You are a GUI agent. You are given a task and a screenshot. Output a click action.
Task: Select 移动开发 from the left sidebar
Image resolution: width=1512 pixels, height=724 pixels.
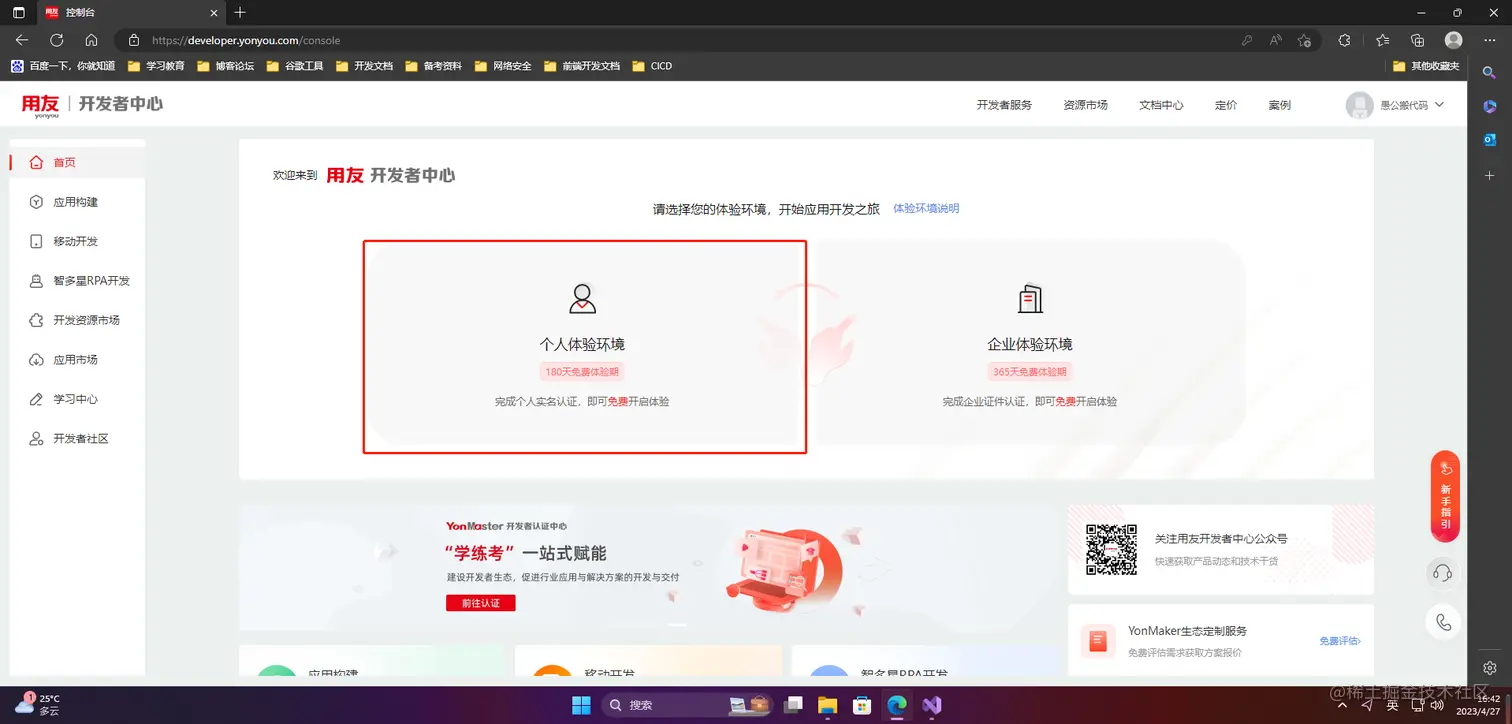pyautogui.click(x=76, y=241)
